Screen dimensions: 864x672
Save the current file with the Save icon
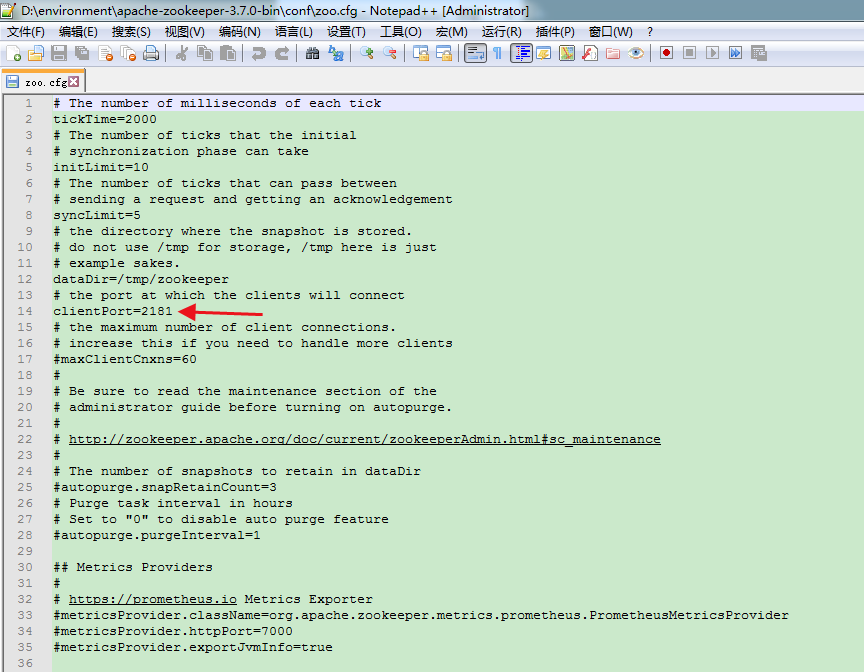(x=59, y=53)
